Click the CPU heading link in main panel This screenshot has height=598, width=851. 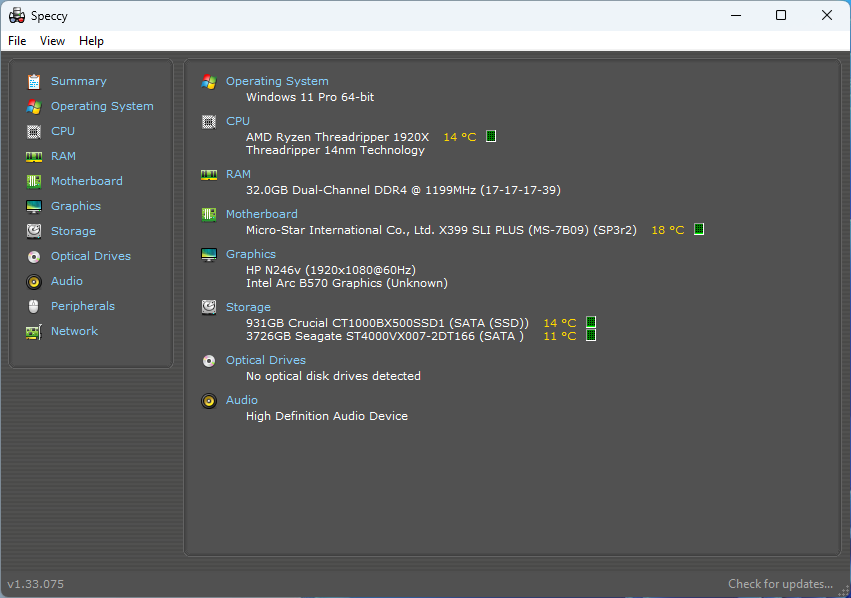click(x=238, y=121)
